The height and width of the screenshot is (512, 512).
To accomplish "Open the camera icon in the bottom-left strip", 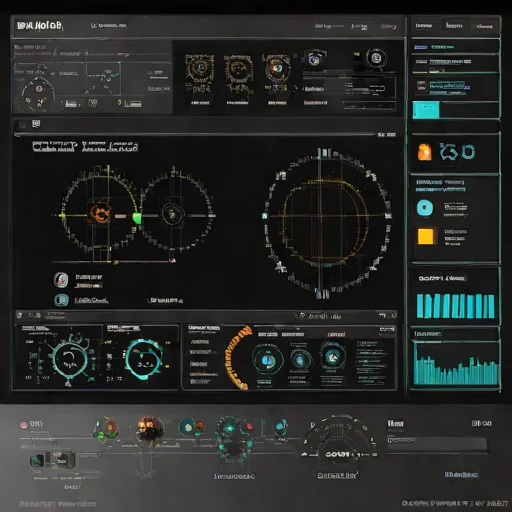I will (x=37, y=461).
